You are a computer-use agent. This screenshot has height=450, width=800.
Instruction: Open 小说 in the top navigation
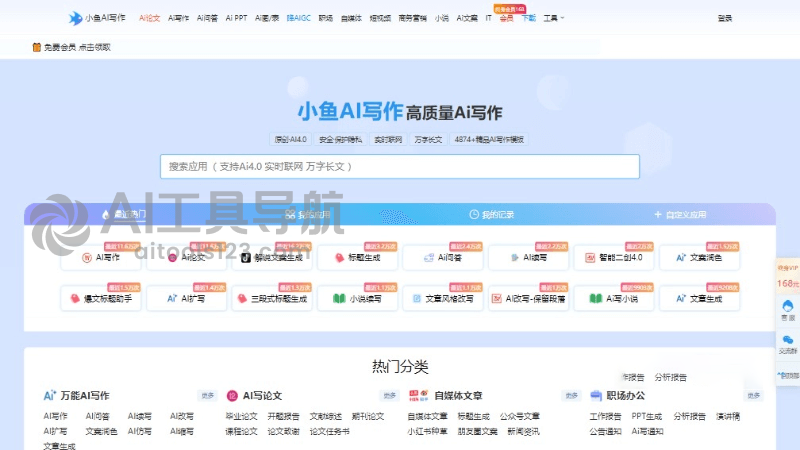point(442,18)
